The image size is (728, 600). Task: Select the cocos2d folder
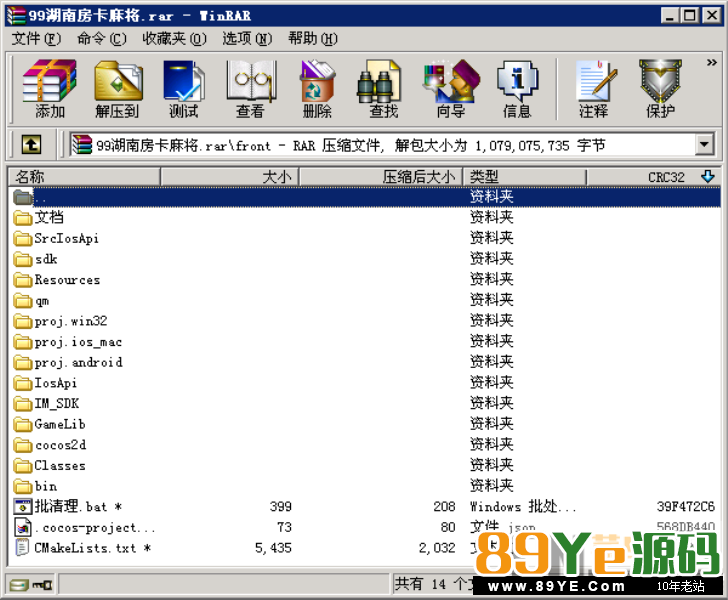[50, 445]
